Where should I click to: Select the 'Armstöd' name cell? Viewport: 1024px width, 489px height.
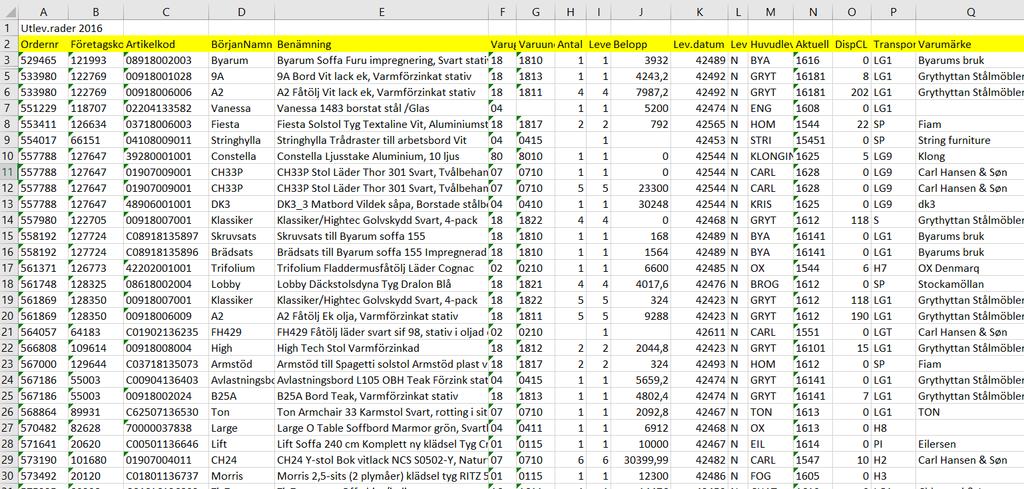coord(242,364)
